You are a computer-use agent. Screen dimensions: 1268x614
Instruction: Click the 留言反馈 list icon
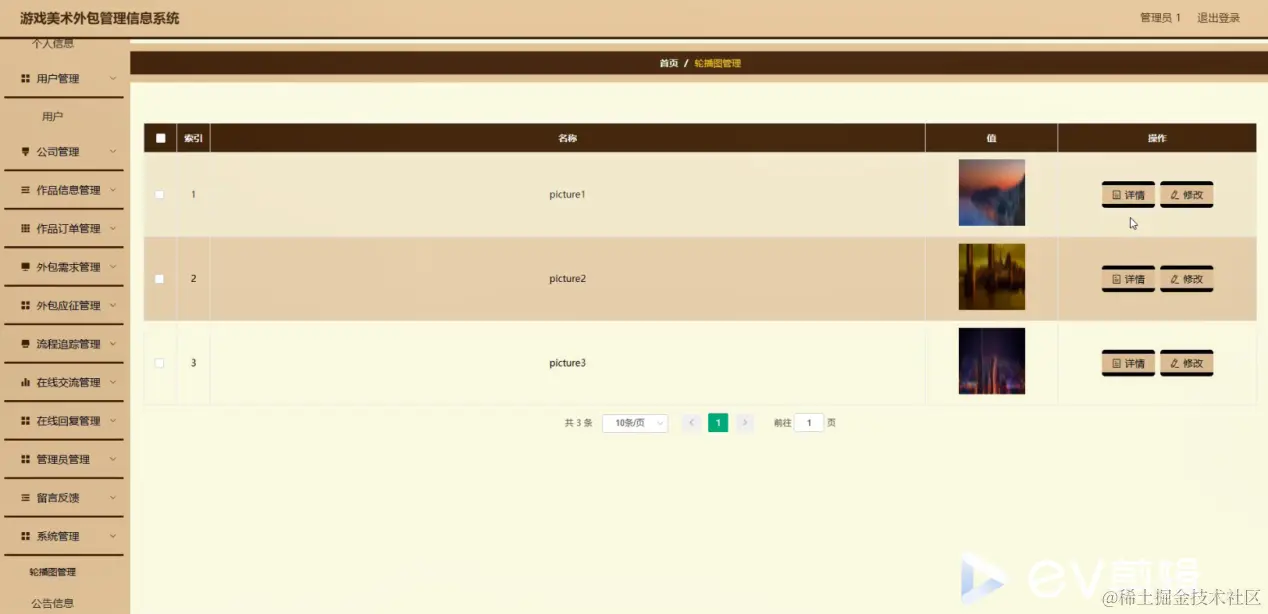click(26, 498)
